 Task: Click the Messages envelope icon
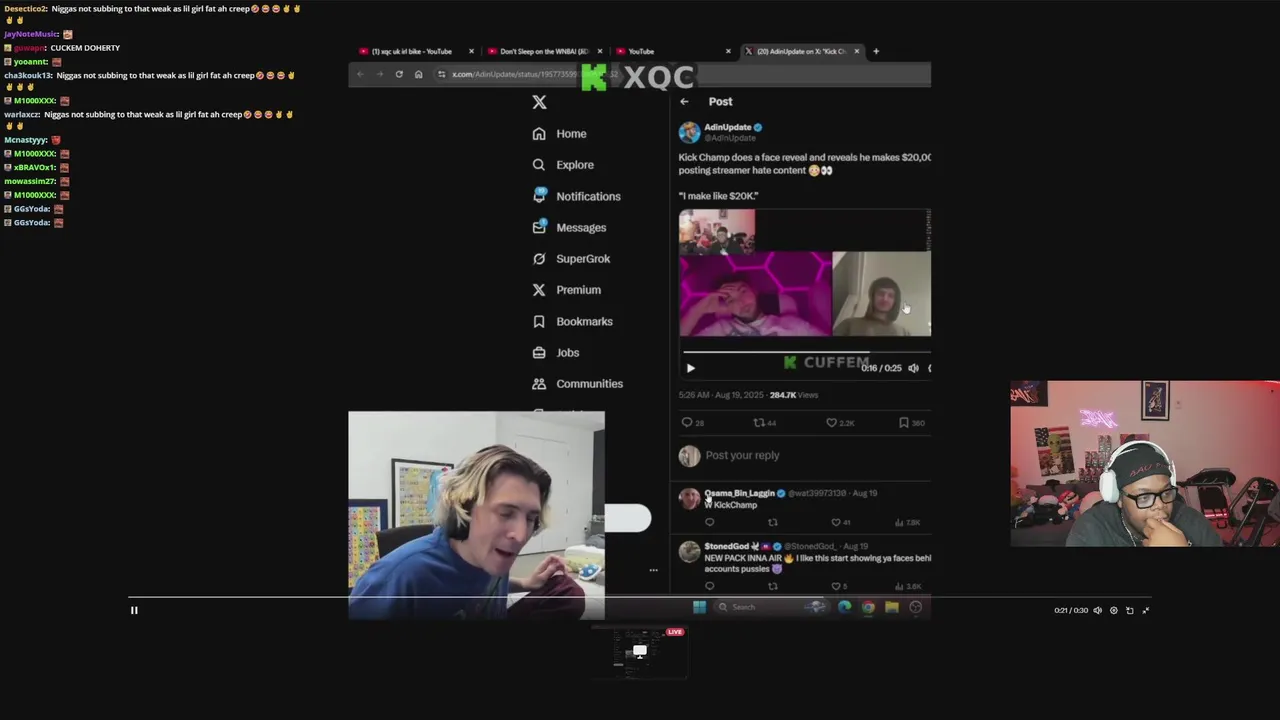[539, 227]
